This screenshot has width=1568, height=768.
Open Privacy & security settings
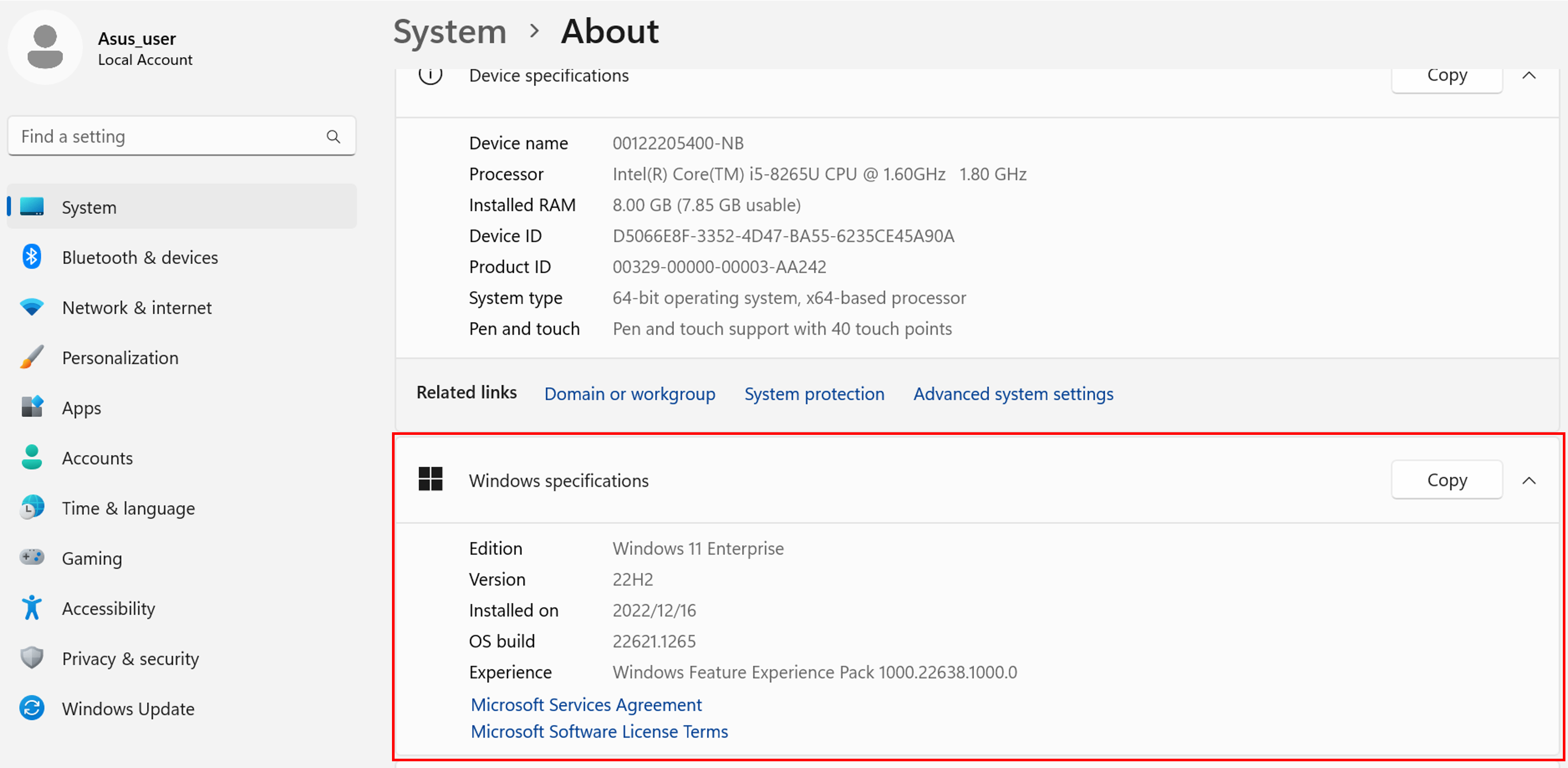pos(130,658)
